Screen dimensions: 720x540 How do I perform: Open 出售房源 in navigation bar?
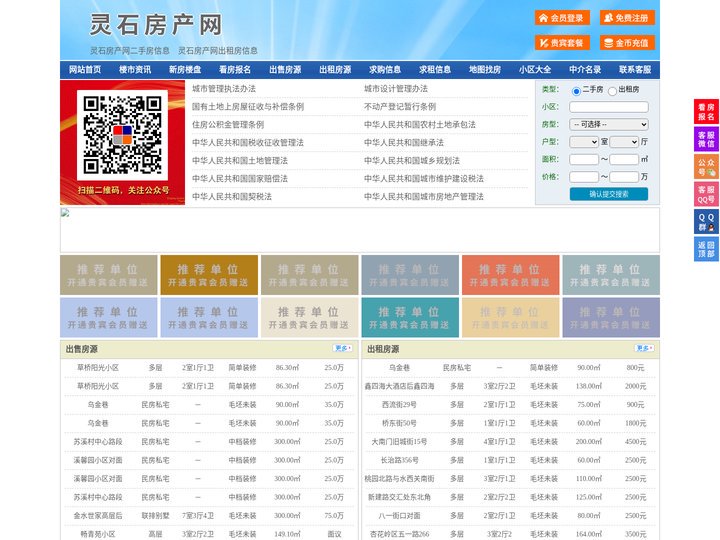[285, 70]
